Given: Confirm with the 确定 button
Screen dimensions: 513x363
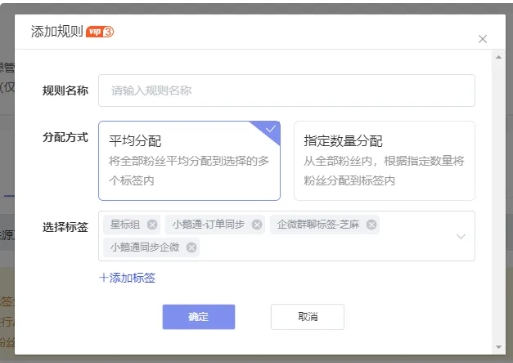Looking at the screenshot, I should [199, 317].
